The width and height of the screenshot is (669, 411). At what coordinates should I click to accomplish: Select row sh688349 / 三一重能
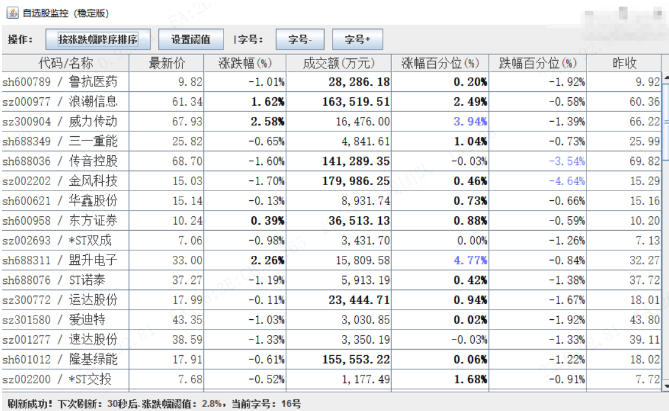click(x=332, y=141)
